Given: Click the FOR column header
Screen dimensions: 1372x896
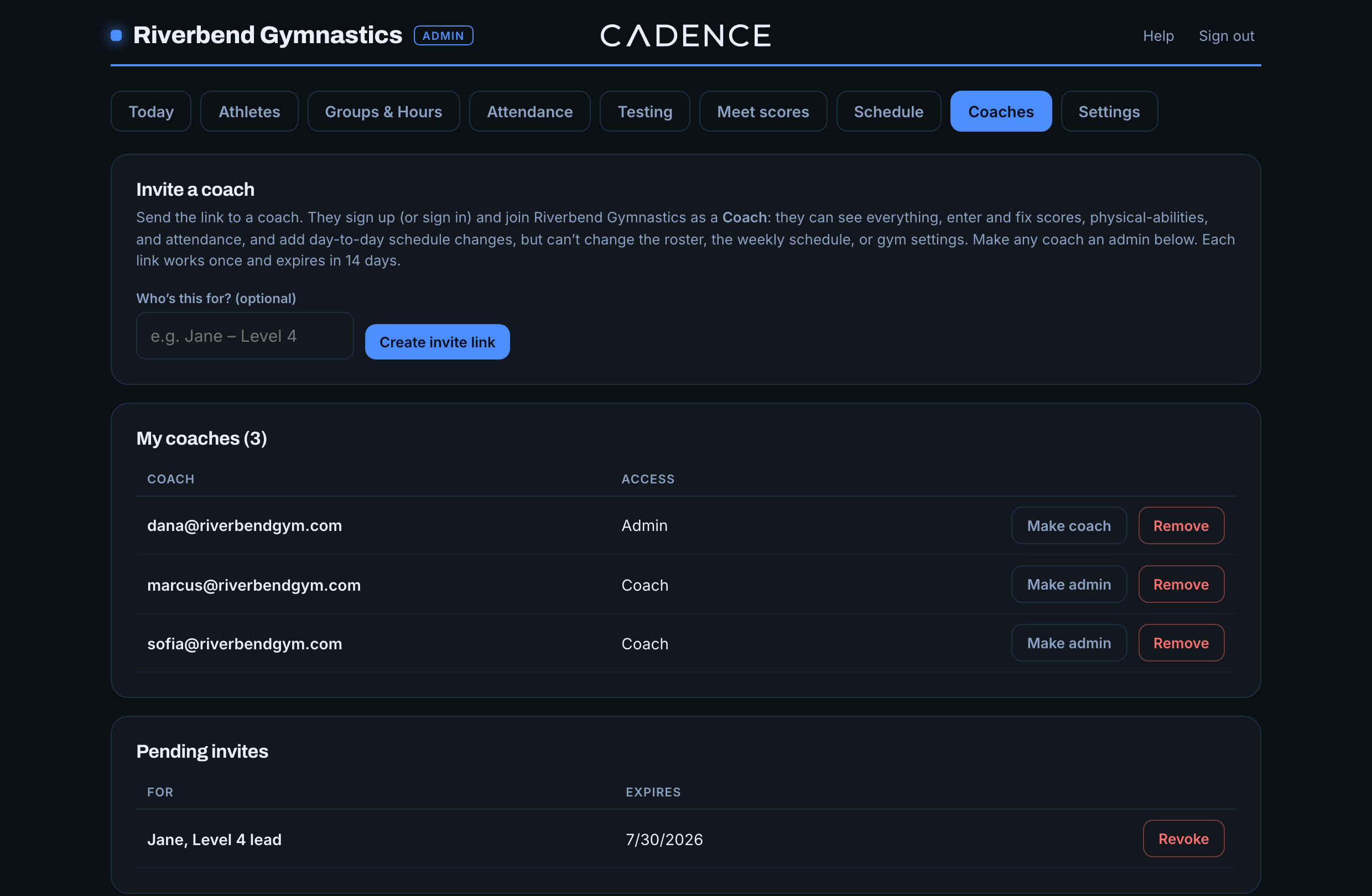Looking at the screenshot, I should [160, 791].
